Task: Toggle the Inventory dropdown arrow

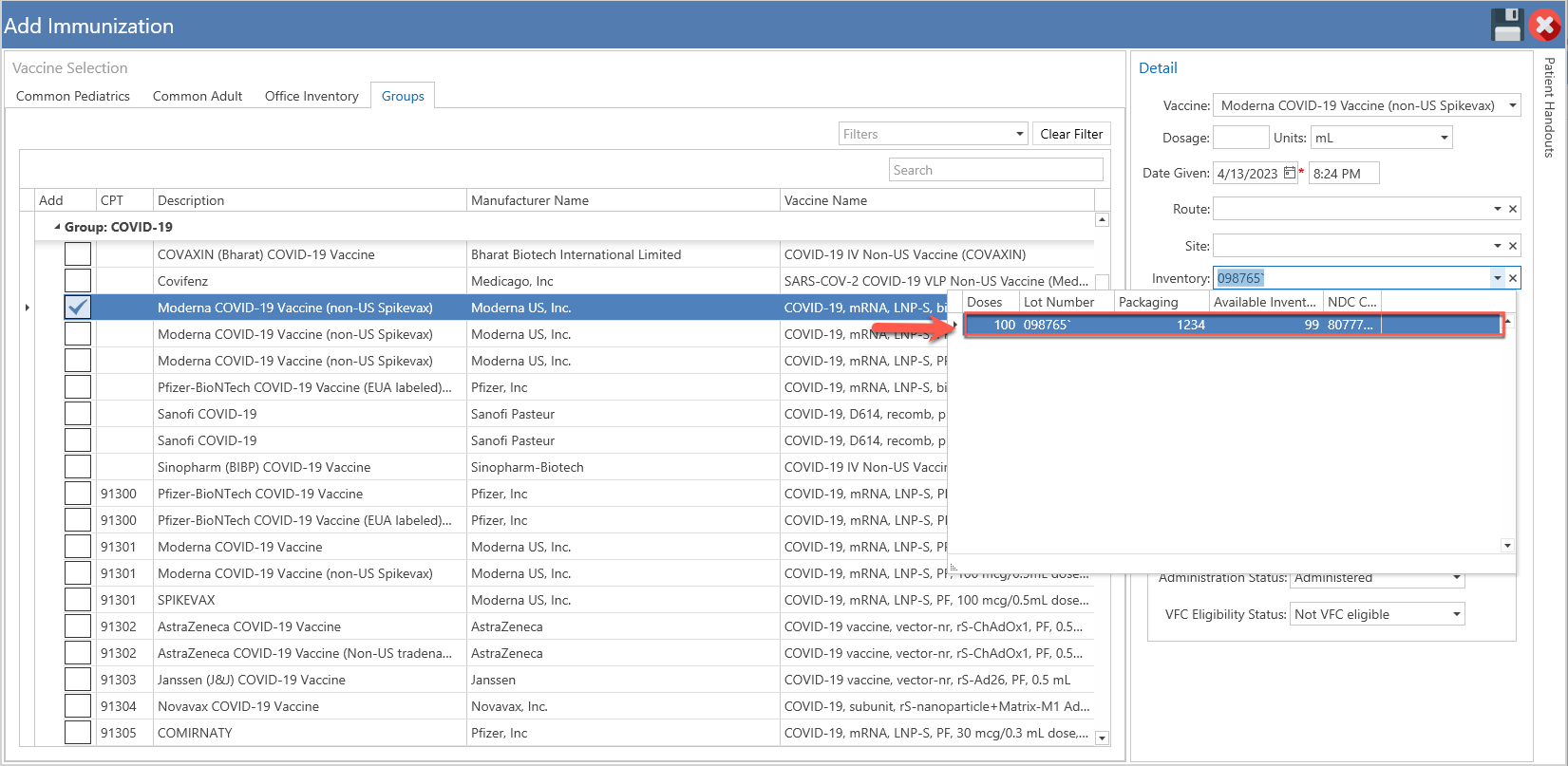Action: coord(1498,278)
